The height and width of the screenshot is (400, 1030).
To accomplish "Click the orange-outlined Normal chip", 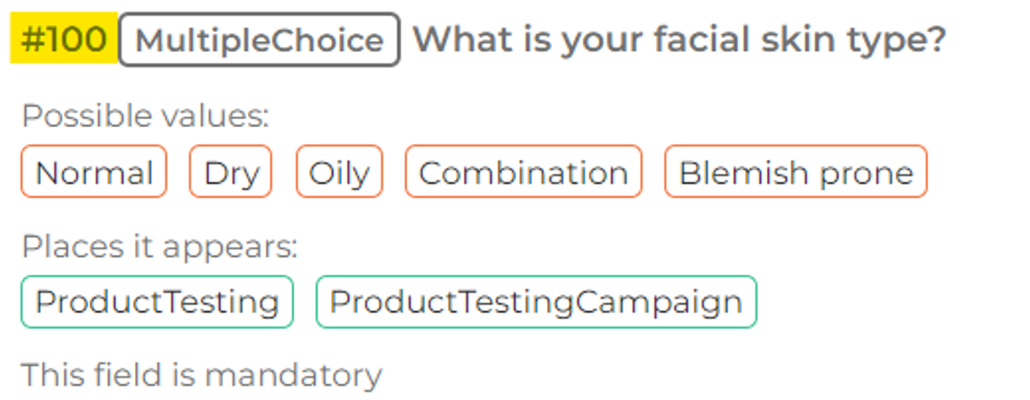I will coord(94,172).
